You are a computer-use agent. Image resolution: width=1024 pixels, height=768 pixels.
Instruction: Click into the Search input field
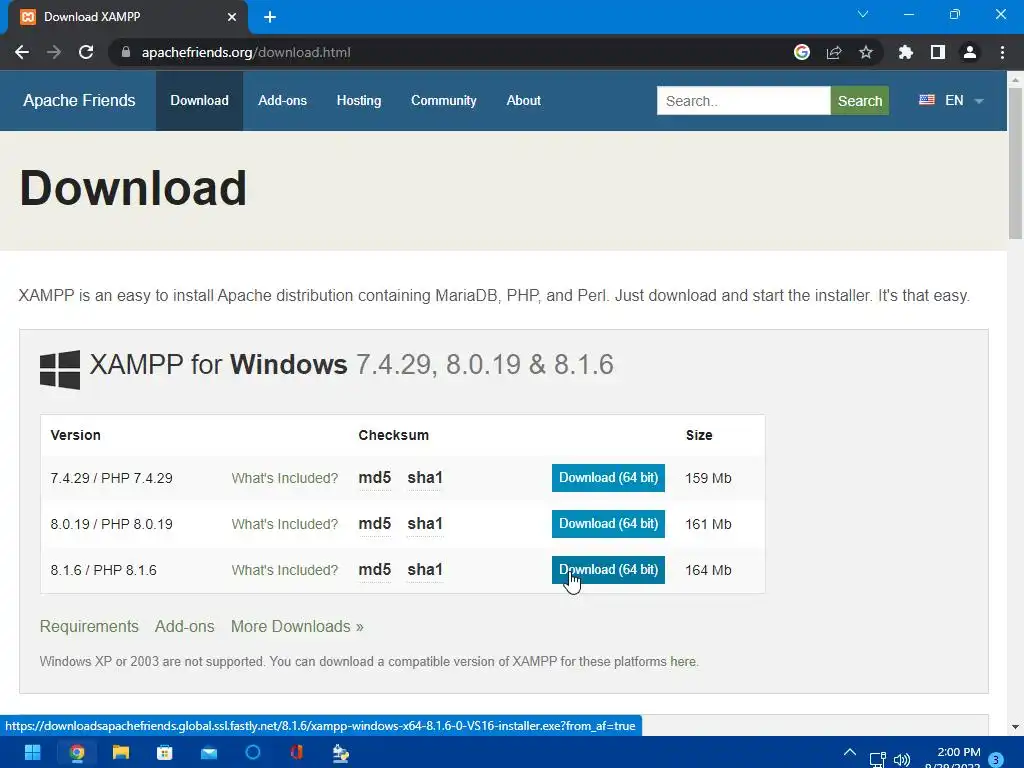tap(743, 101)
